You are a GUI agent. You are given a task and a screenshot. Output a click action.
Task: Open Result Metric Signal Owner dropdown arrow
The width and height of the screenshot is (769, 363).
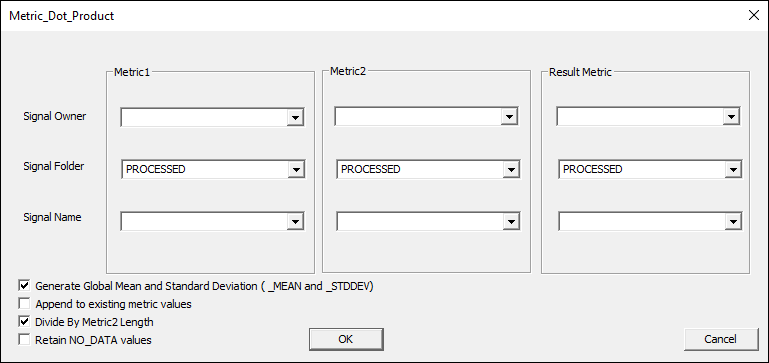(731, 117)
